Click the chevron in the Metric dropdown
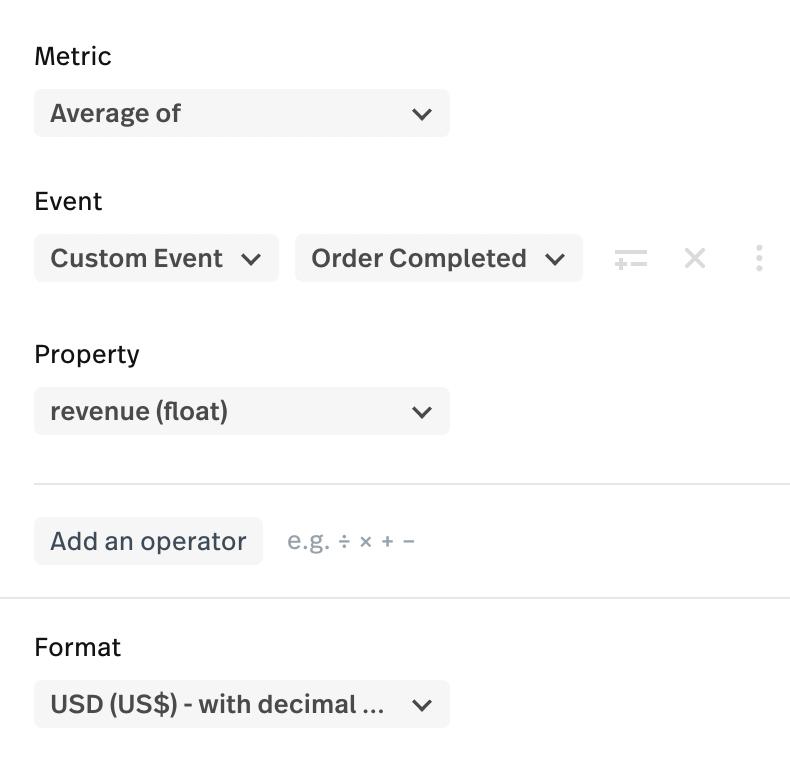Screen dimensions: 790x758 point(422,114)
